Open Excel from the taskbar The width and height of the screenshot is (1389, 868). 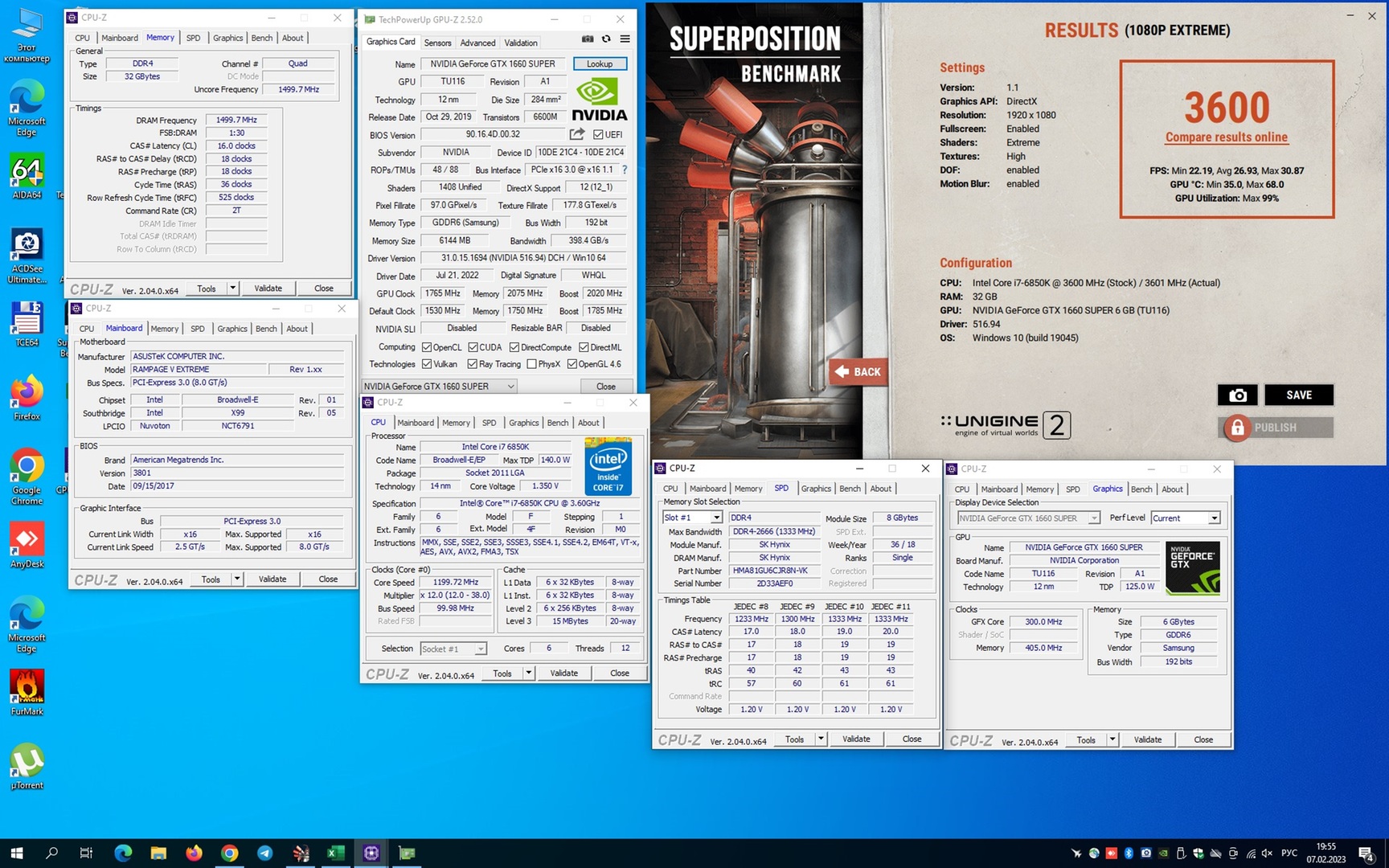335,853
